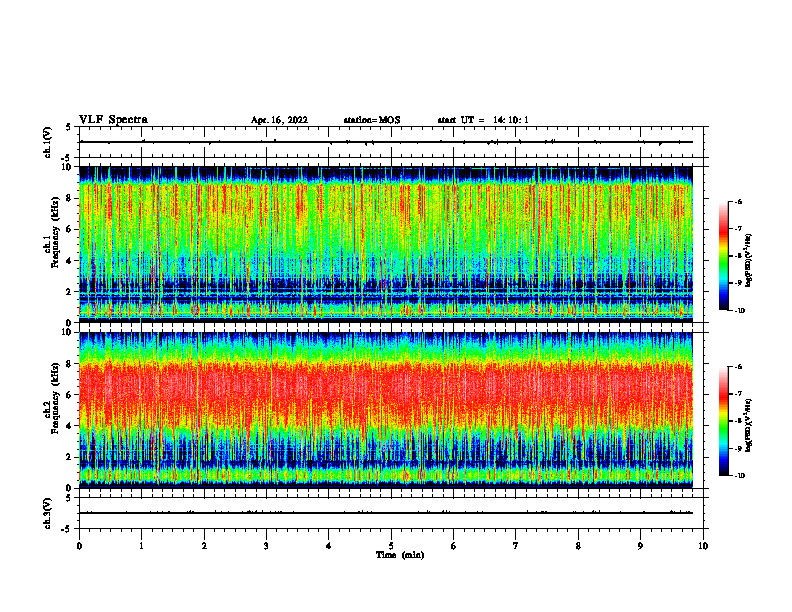
Task: Click the "5" tick on the time axis
Action: (391, 546)
